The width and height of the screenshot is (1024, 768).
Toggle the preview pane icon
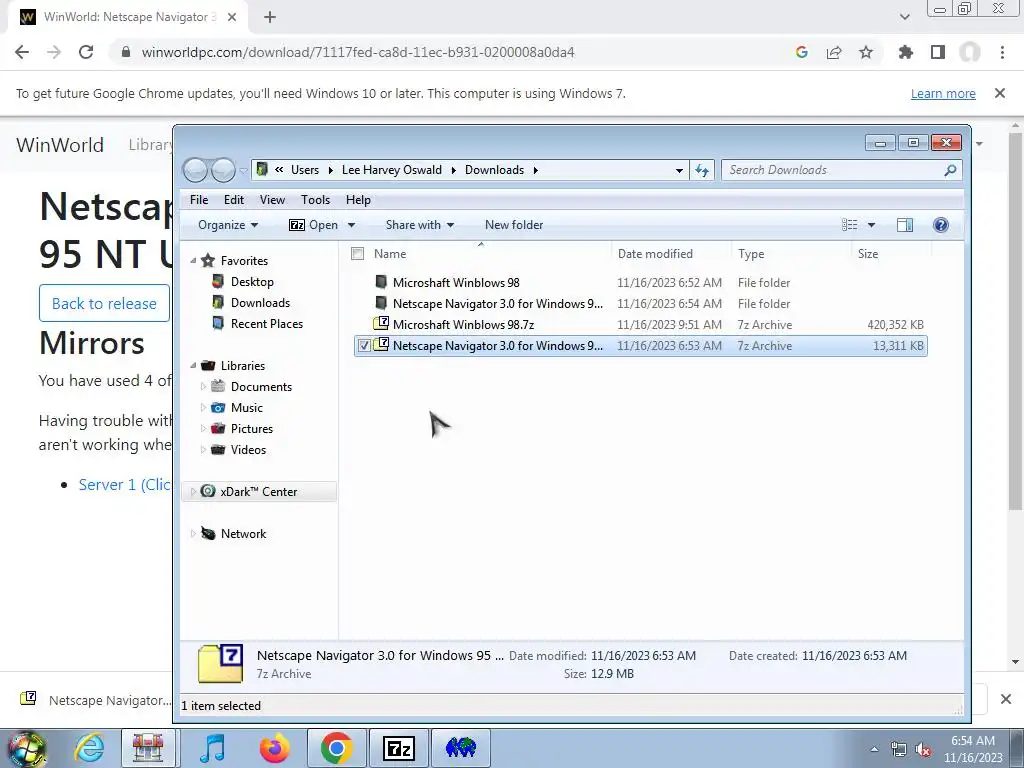[904, 225]
